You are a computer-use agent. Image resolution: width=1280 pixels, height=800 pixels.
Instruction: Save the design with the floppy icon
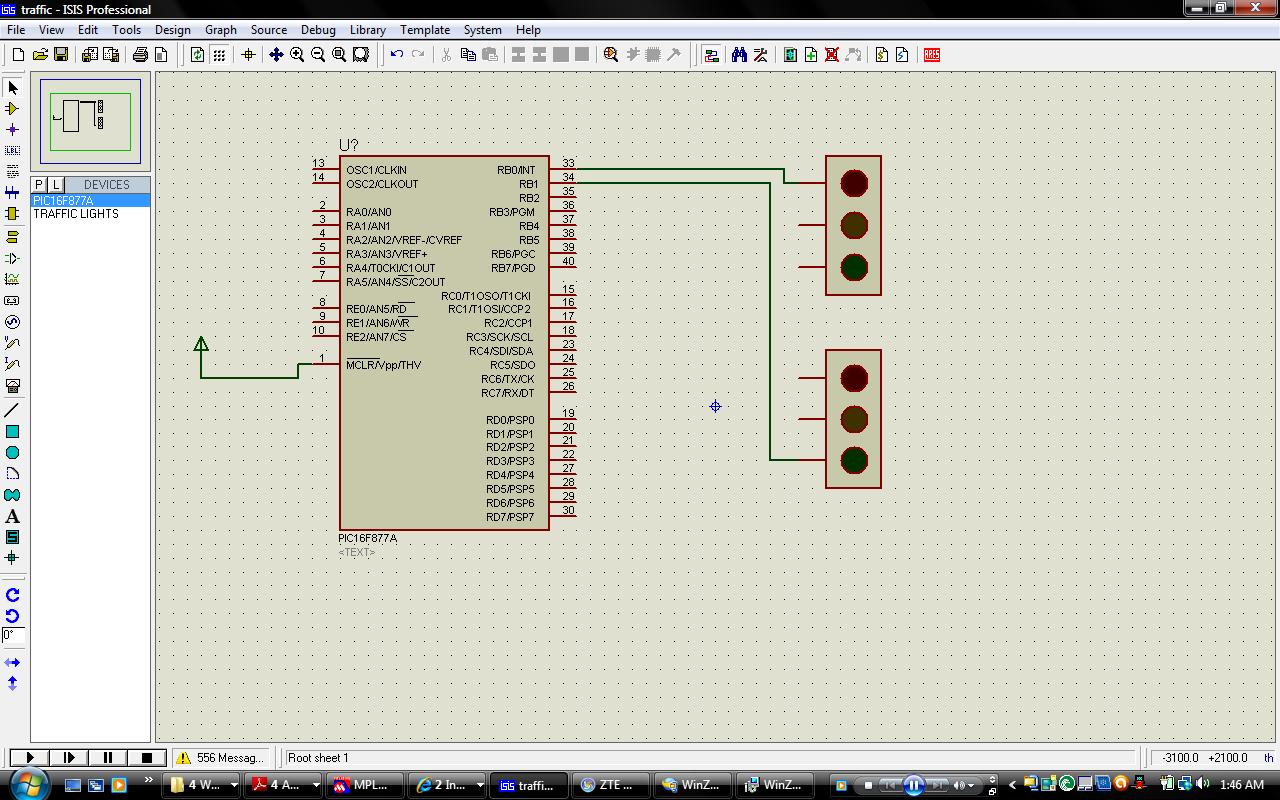point(61,55)
